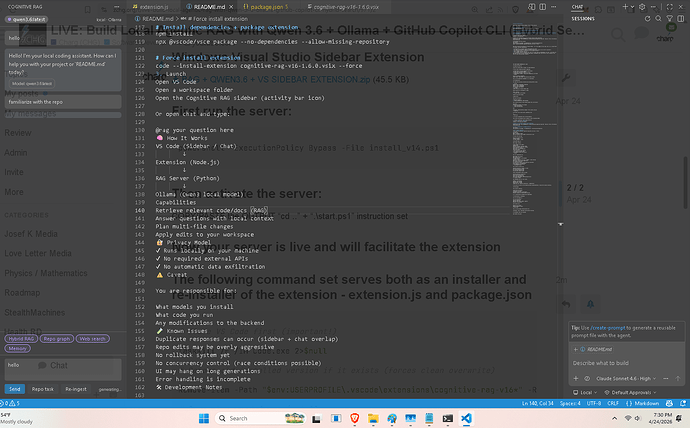Screen dimensions: 690x428
Task: Search chat sessions
Action: [658, 18]
